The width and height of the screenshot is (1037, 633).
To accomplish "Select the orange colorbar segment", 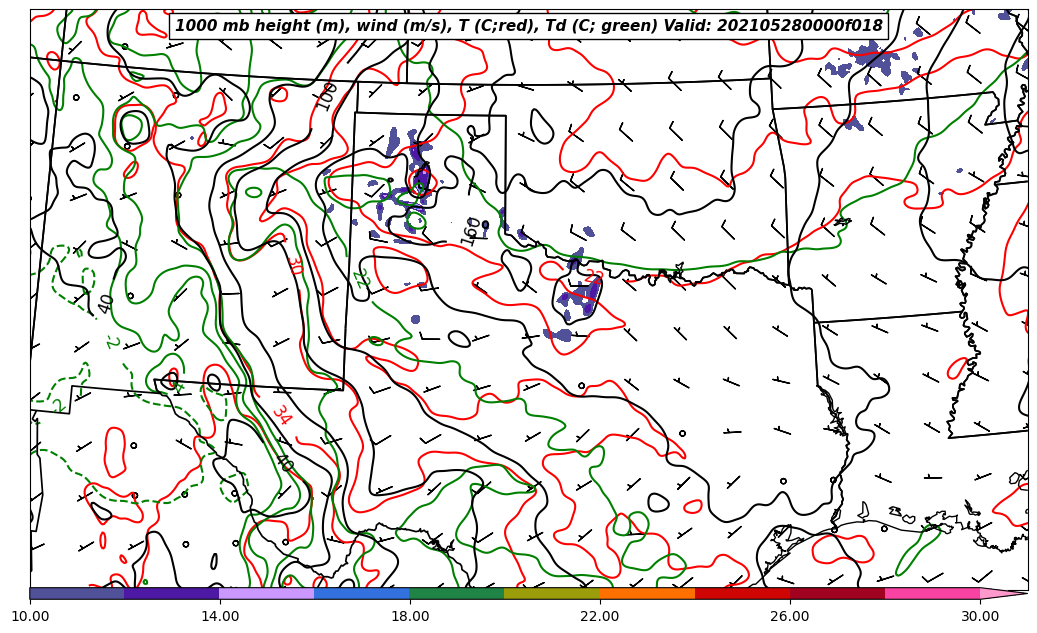I will coord(647,593).
